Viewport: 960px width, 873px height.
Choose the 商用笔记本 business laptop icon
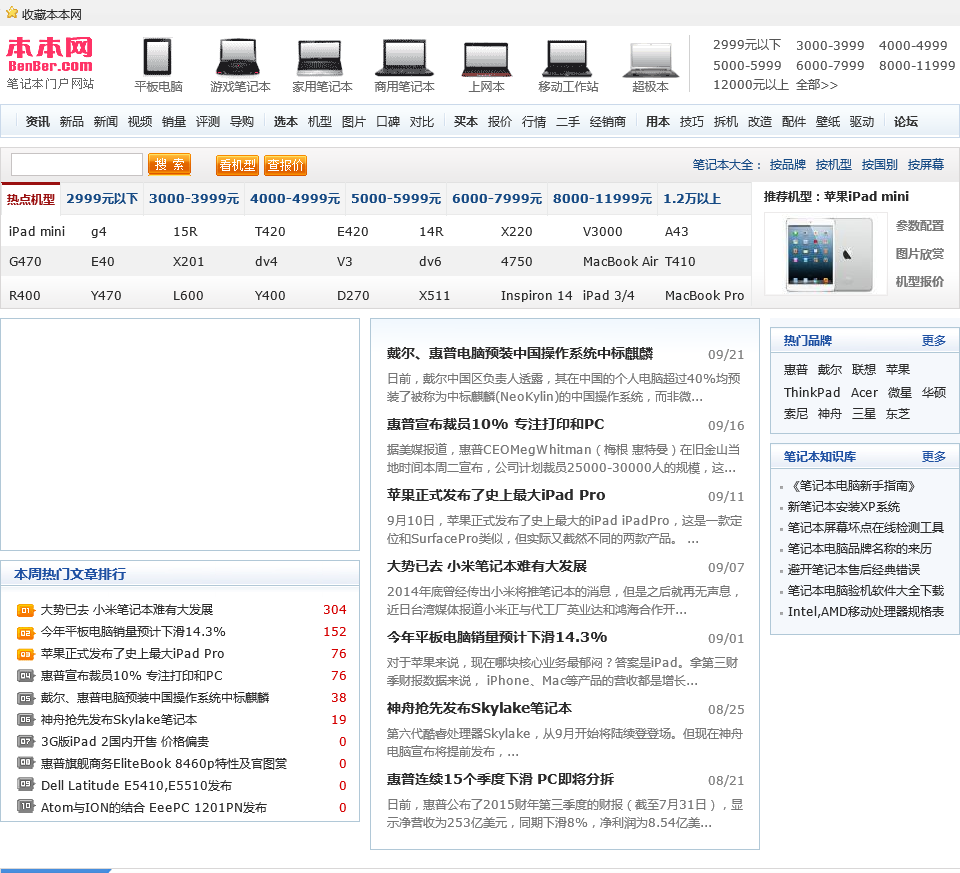tap(403, 57)
